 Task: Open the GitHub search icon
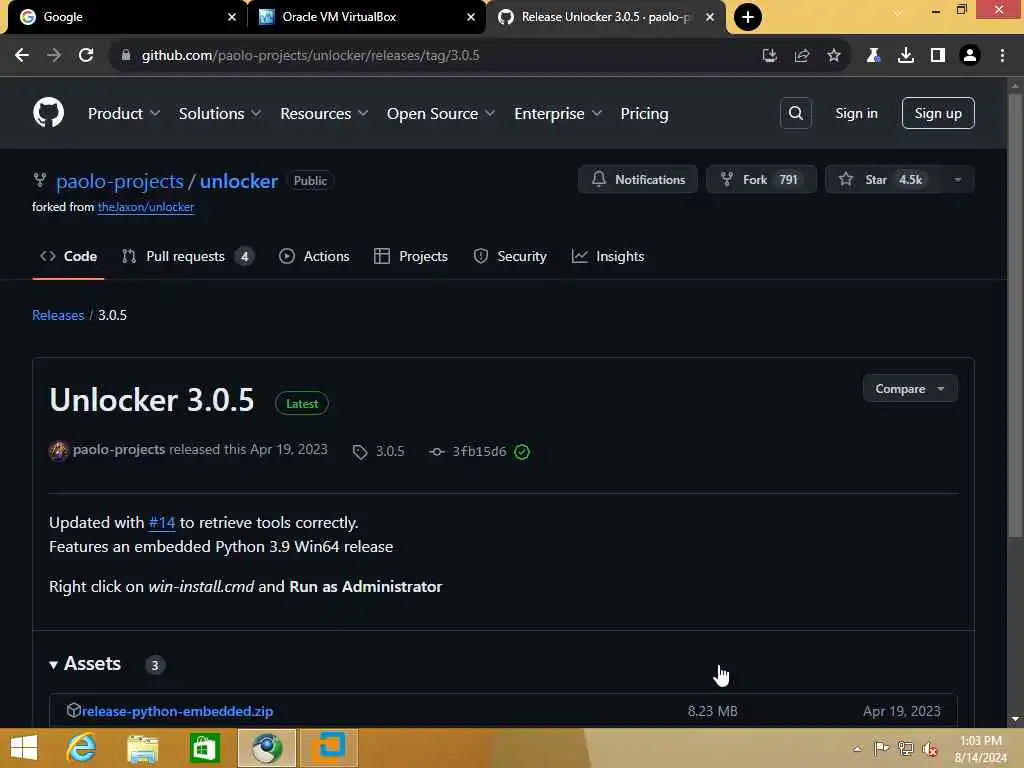[x=795, y=113]
